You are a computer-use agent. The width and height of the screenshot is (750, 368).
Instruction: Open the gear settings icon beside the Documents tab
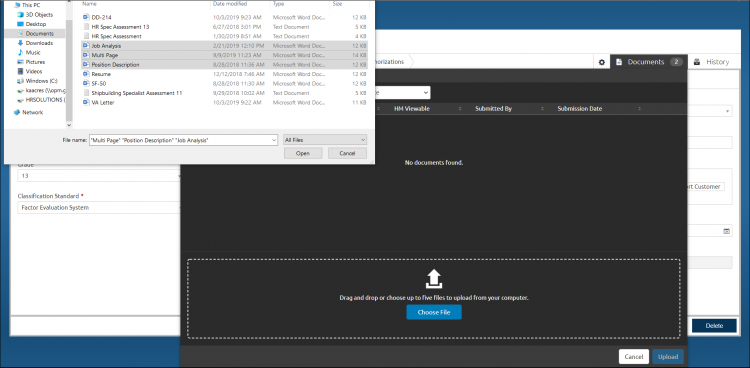click(x=602, y=62)
